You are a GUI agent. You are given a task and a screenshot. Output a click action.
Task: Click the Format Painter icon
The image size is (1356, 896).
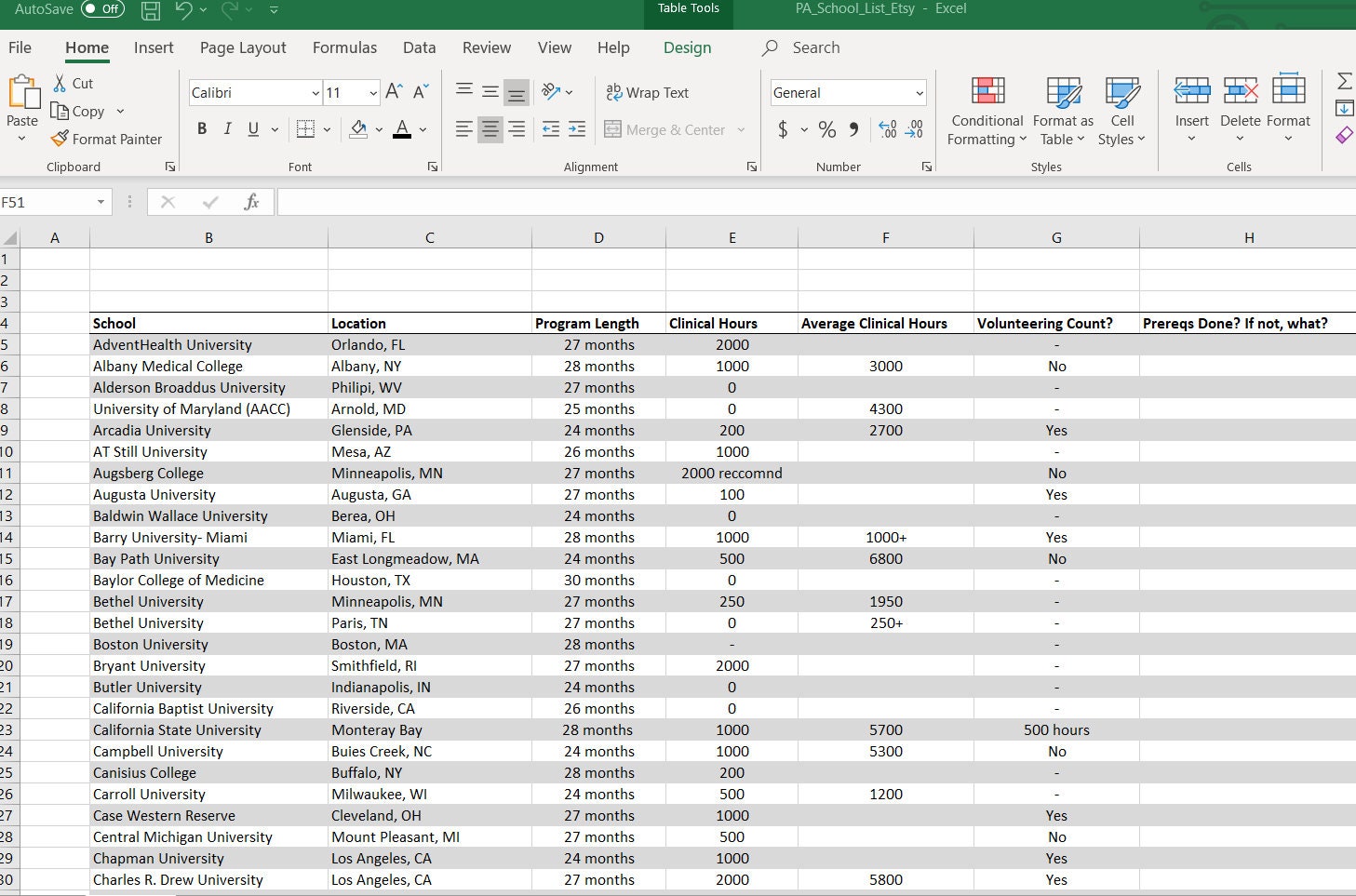(107, 139)
